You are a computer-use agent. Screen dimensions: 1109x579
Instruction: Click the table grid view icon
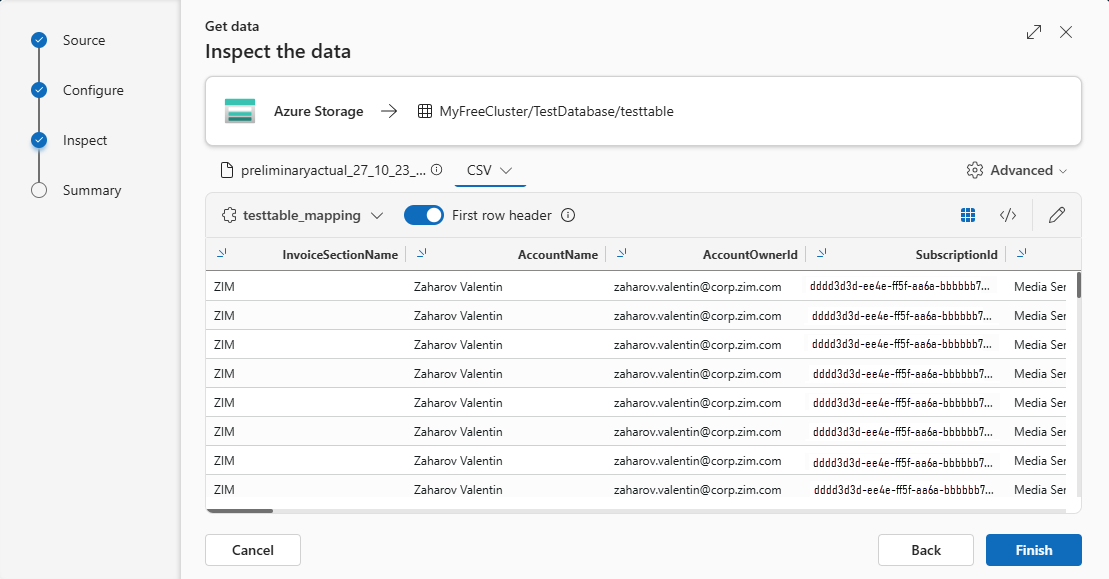click(967, 215)
